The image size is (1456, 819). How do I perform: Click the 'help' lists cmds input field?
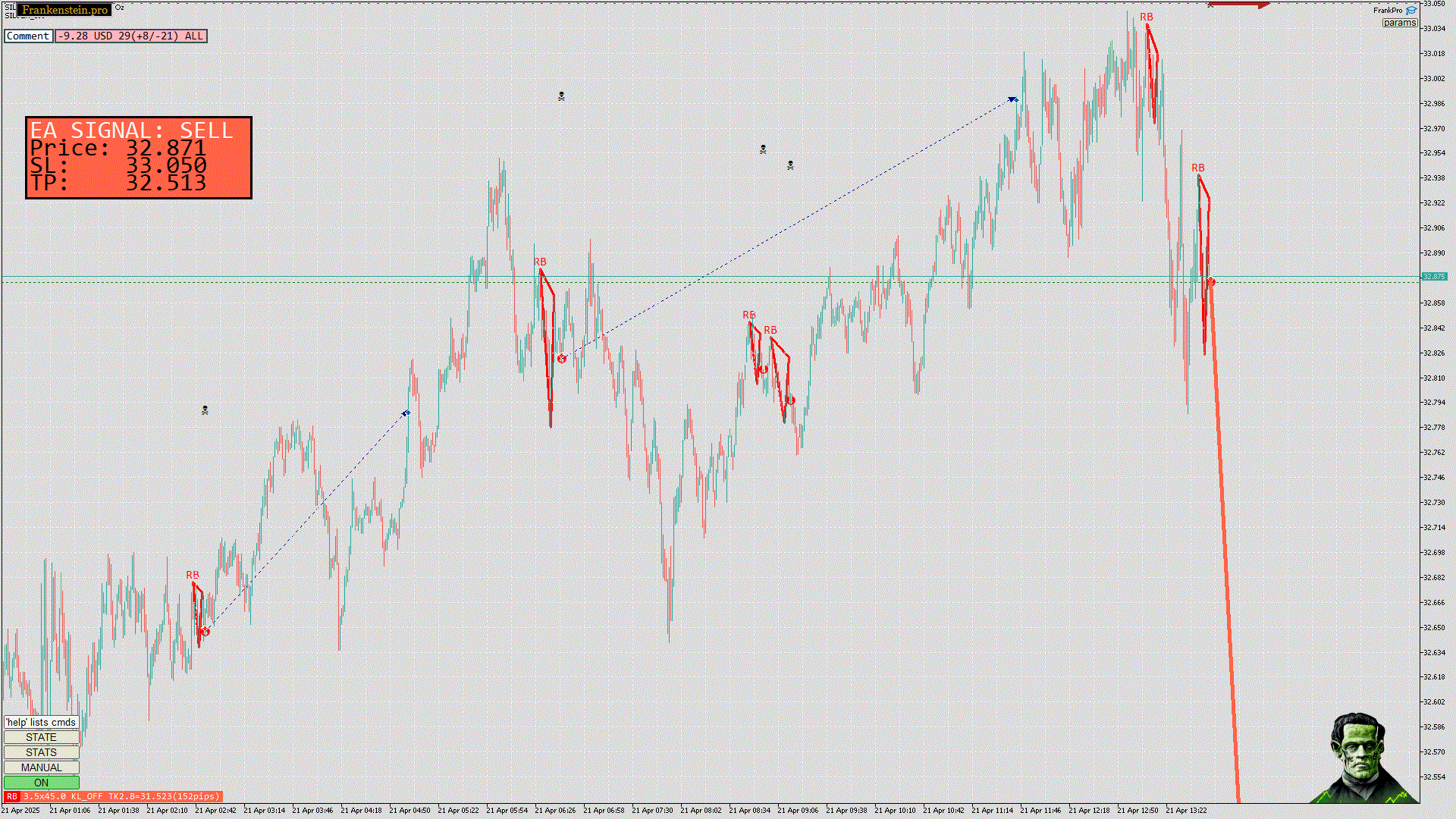coord(41,722)
